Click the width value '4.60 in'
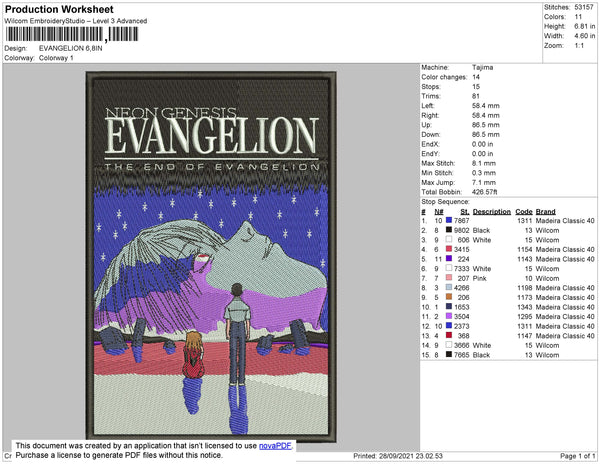The height and width of the screenshot is (464, 600). [585, 36]
